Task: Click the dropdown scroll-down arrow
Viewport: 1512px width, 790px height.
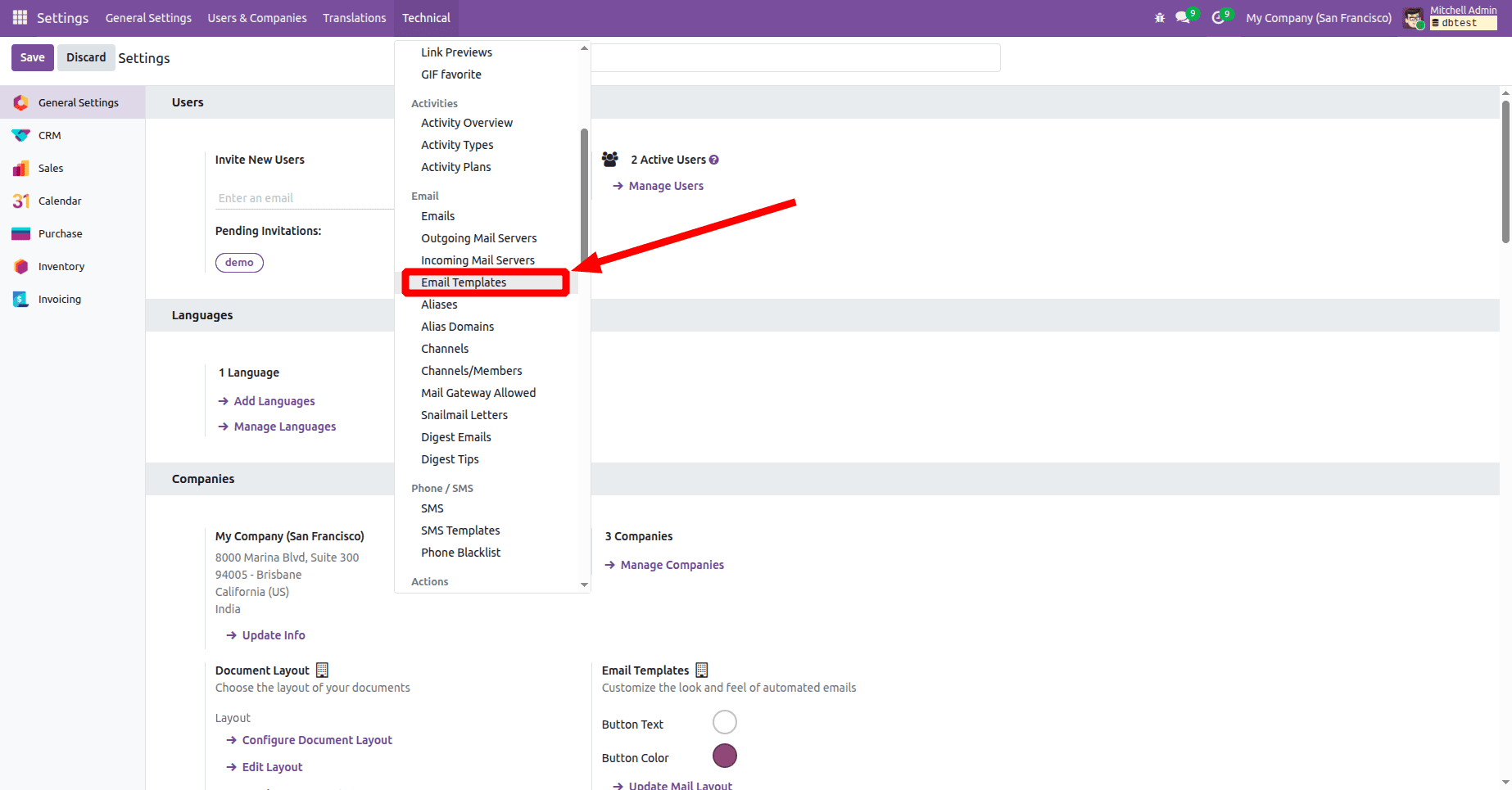Action: pos(584,585)
